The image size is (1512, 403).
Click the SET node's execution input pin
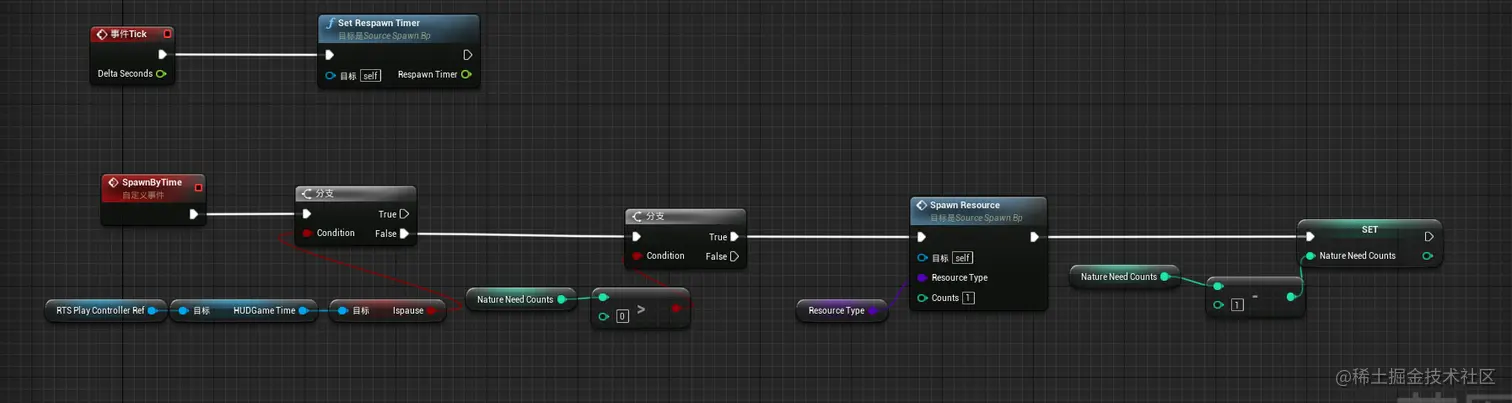click(x=1309, y=237)
